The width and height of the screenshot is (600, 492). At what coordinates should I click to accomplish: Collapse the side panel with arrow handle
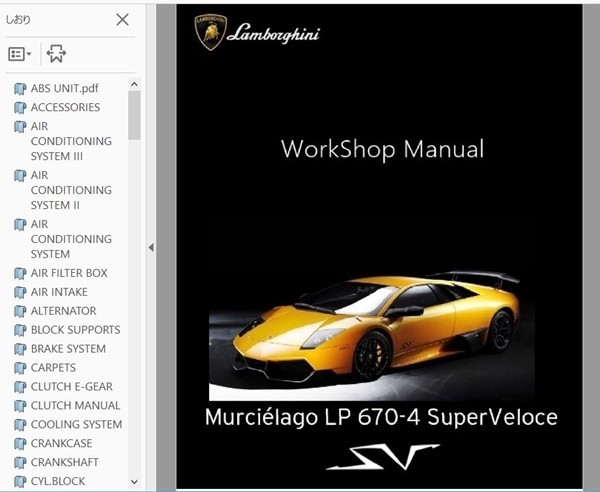coord(151,248)
